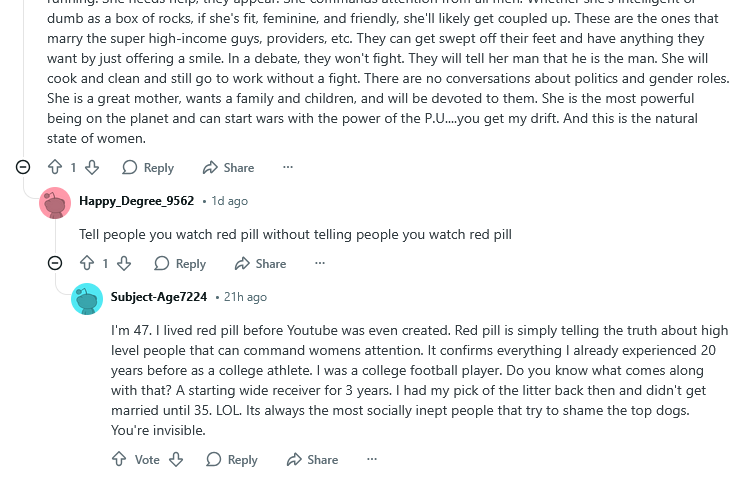Reply to Happy_Degree_9562's comment
Image resolution: width=743 pixels, height=479 pixels.
tap(180, 263)
